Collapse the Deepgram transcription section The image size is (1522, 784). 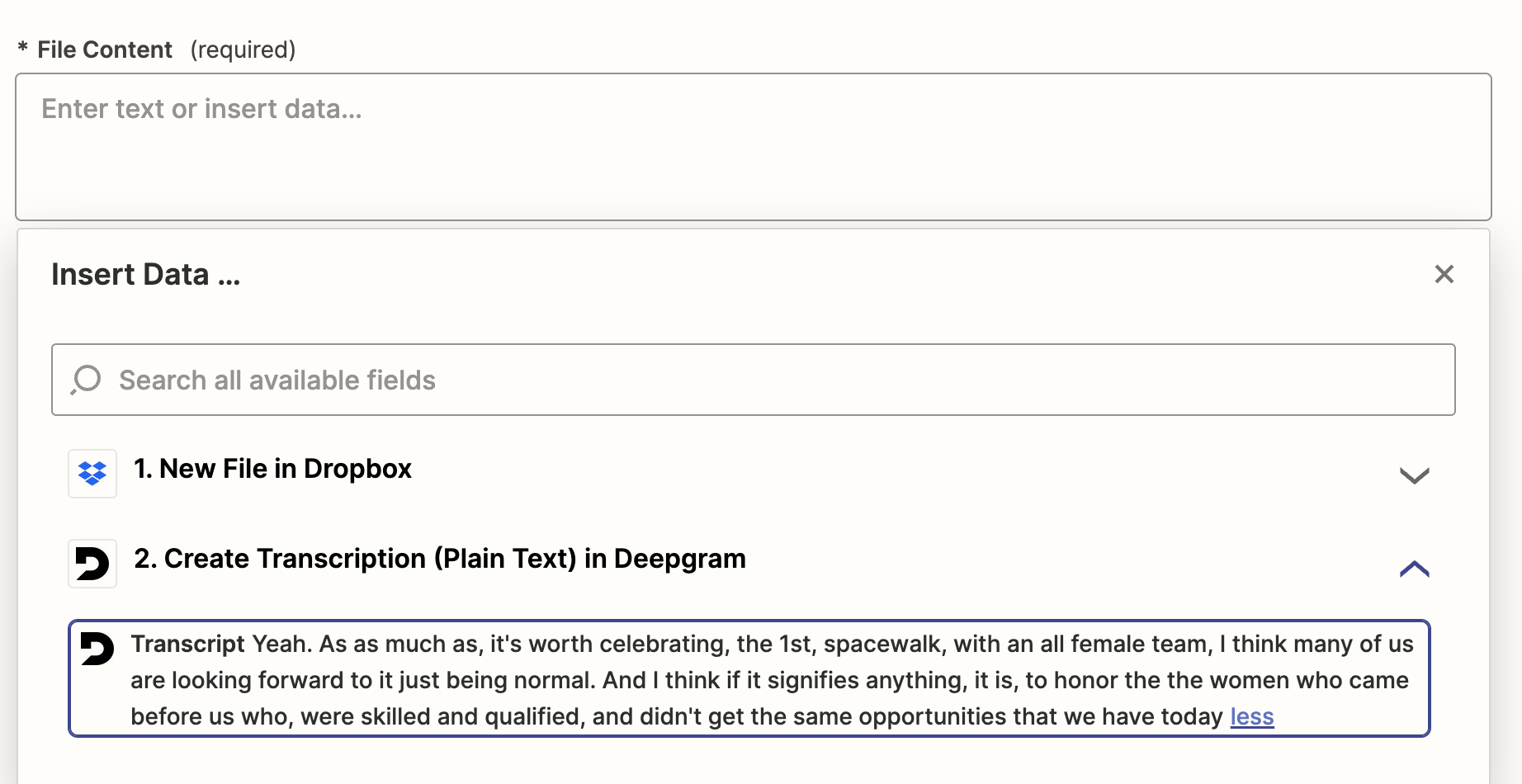click(1414, 568)
